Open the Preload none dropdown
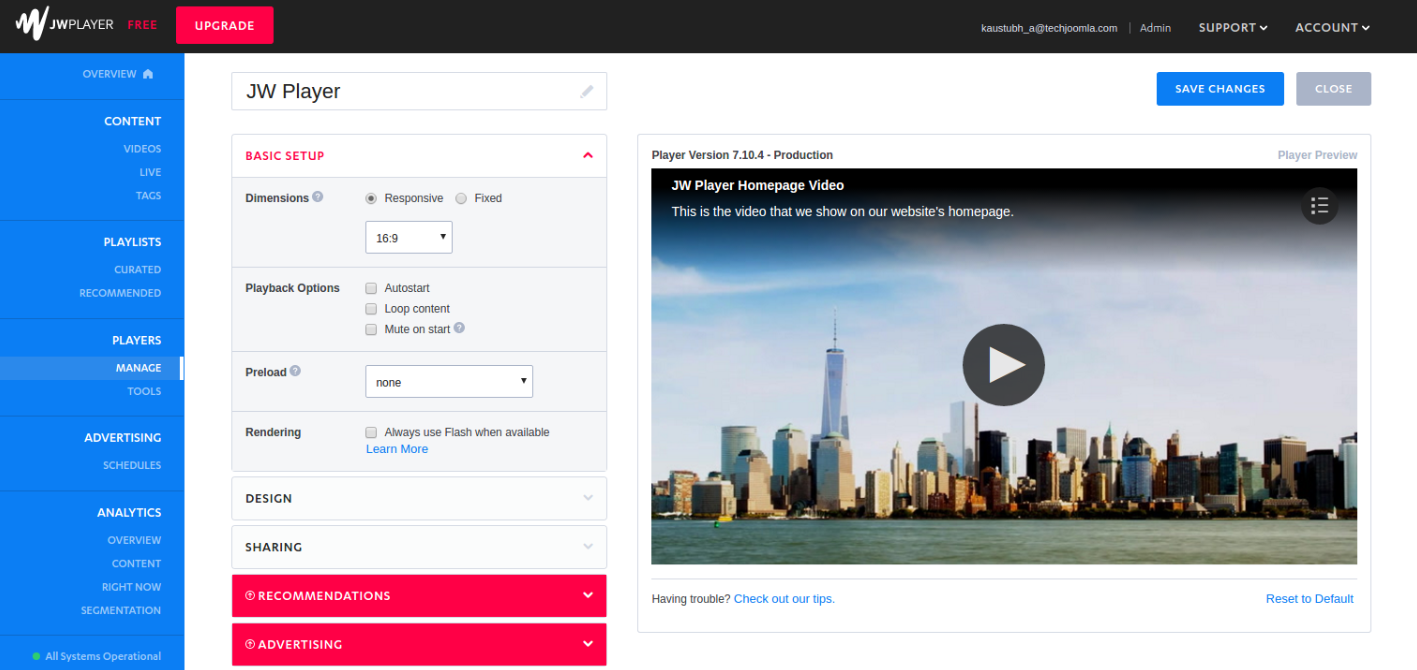The image size is (1417, 670). (x=449, y=382)
